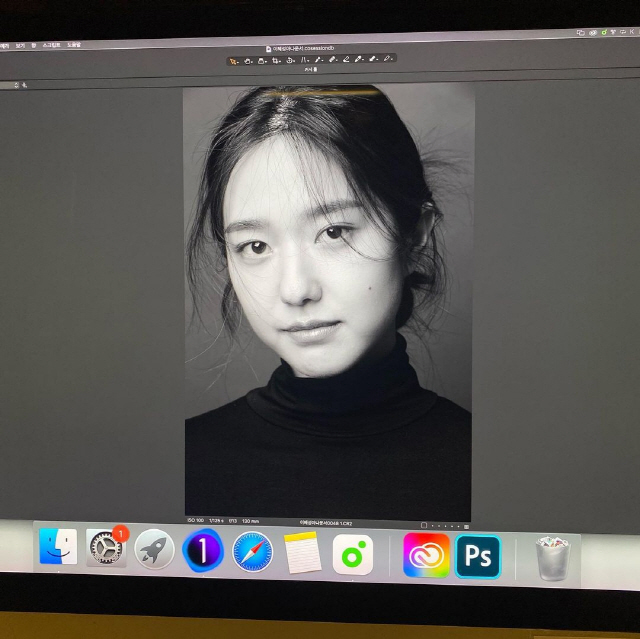Image resolution: width=640 pixels, height=639 pixels.
Task: Open Photoshop from the Dock
Action: tap(477, 556)
